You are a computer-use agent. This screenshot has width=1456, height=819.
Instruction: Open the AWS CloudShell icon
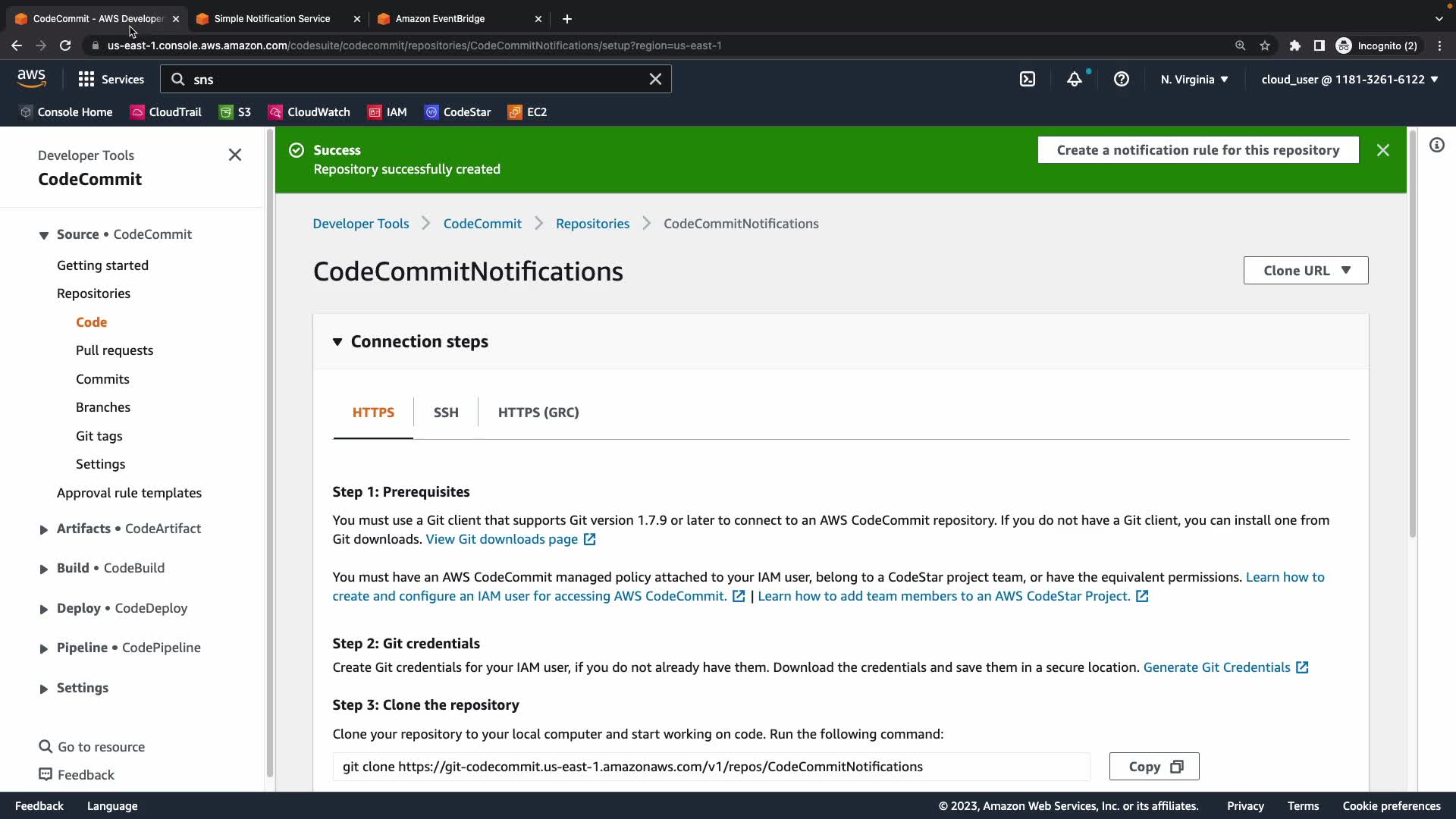pyautogui.click(x=1028, y=79)
